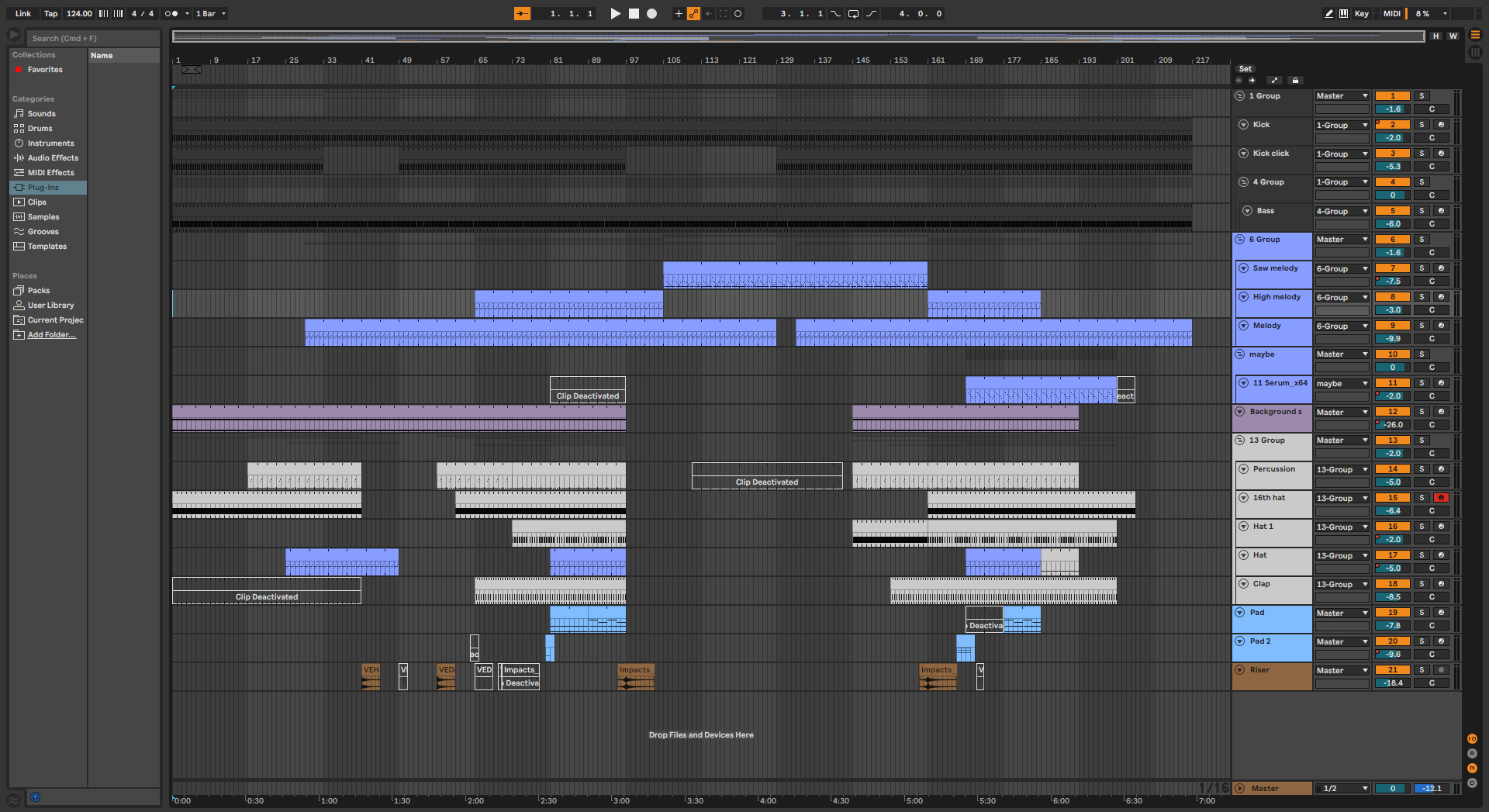Switch to Session view selector icon

pos(1475,53)
